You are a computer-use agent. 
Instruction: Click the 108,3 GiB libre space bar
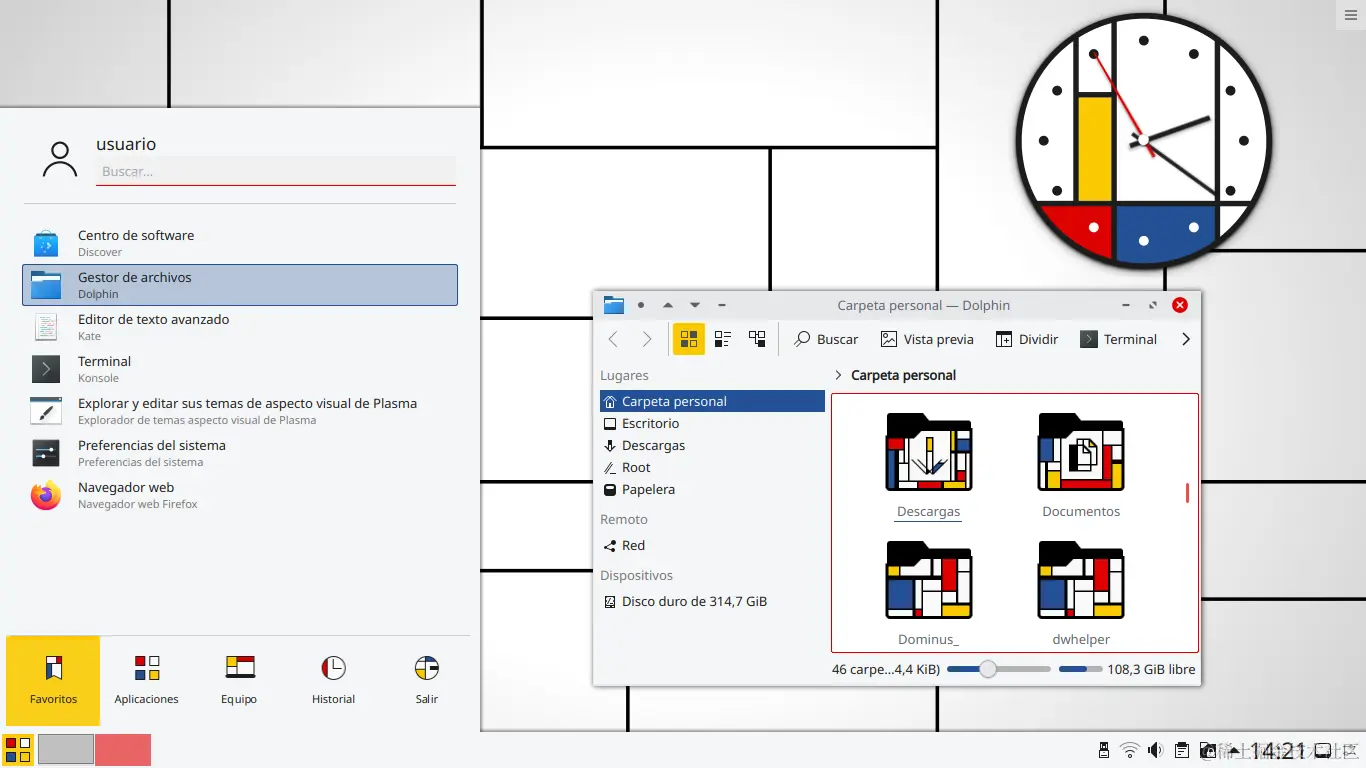[1080, 669]
